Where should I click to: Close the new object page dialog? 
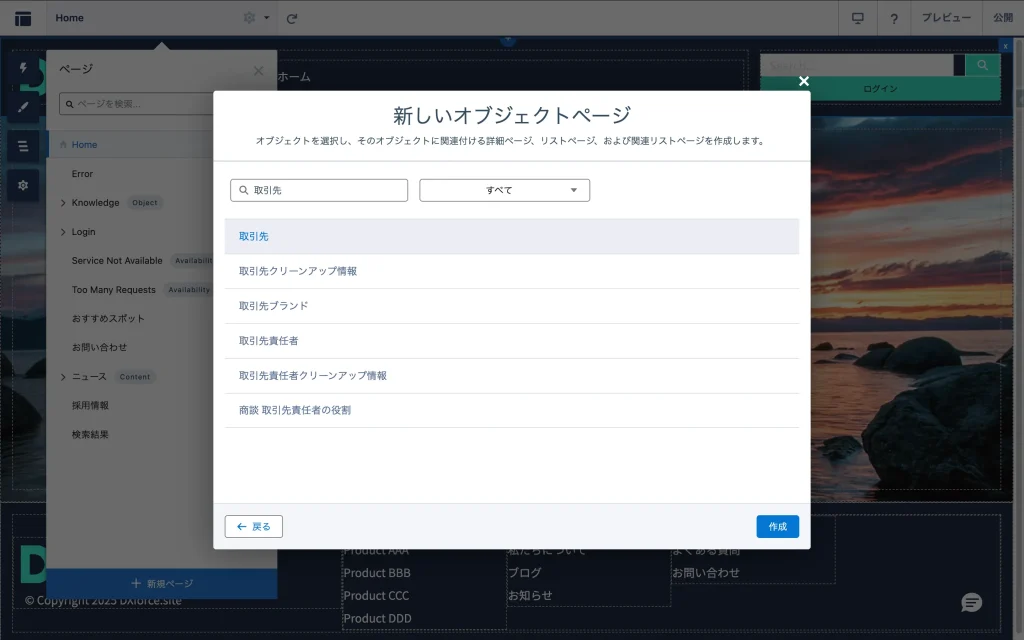click(803, 81)
